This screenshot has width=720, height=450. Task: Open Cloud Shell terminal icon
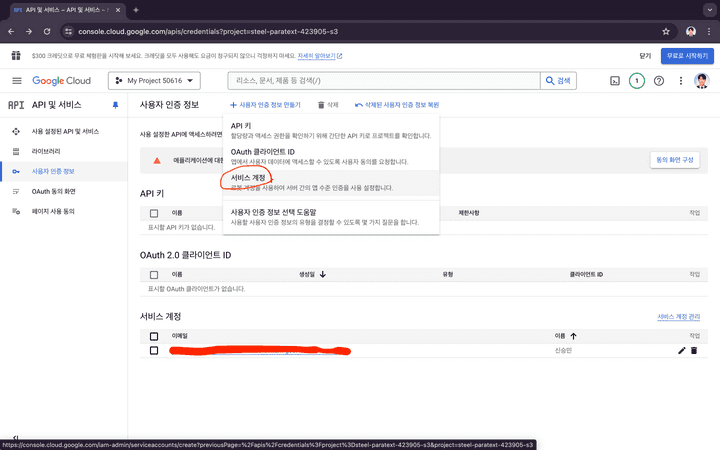pos(615,80)
